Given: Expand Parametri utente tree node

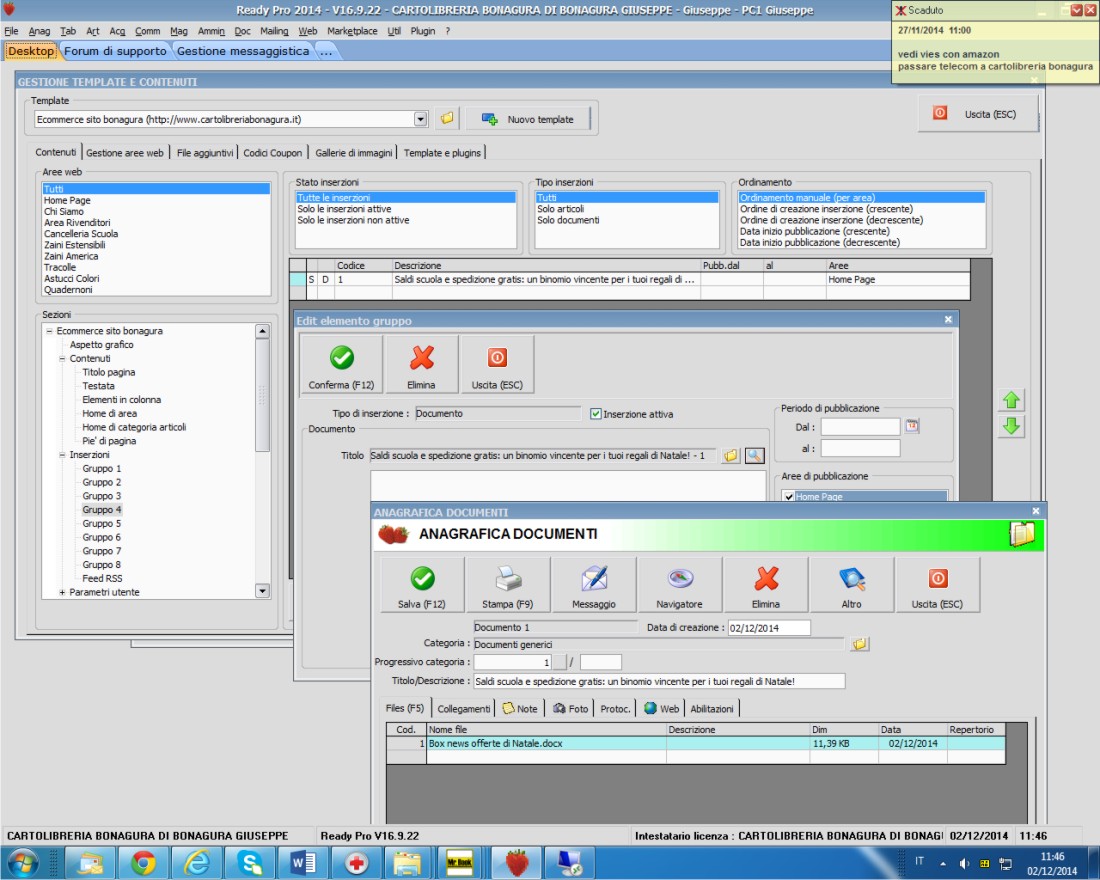Looking at the screenshot, I should click(x=62, y=592).
